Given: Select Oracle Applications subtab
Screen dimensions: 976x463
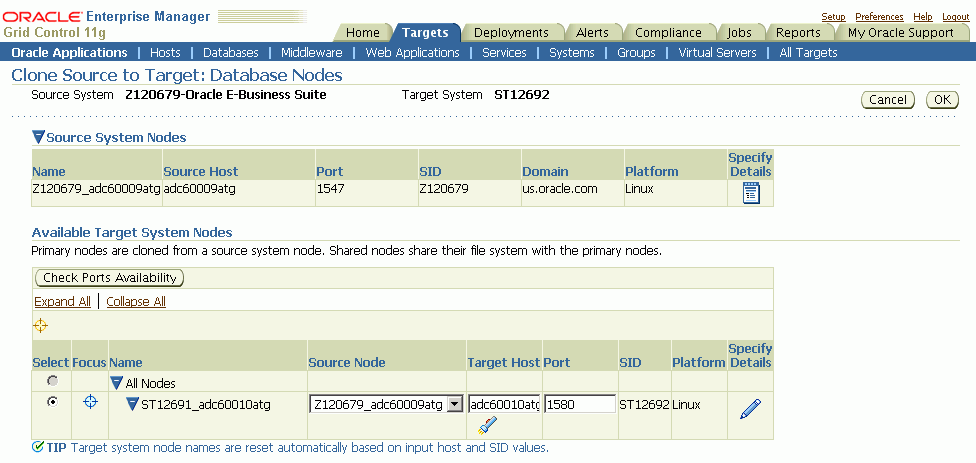Looking at the screenshot, I should tap(69, 53).
